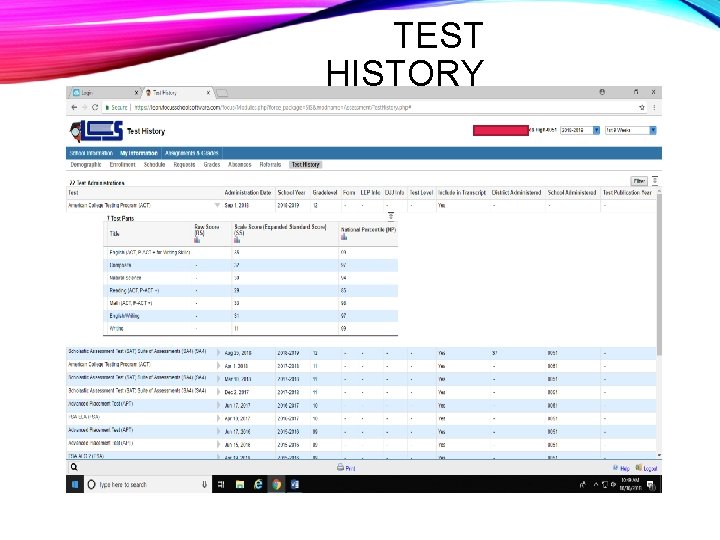Click the Logout icon
The height and width of the screenshot is (540, 720).
pos(639,468)
